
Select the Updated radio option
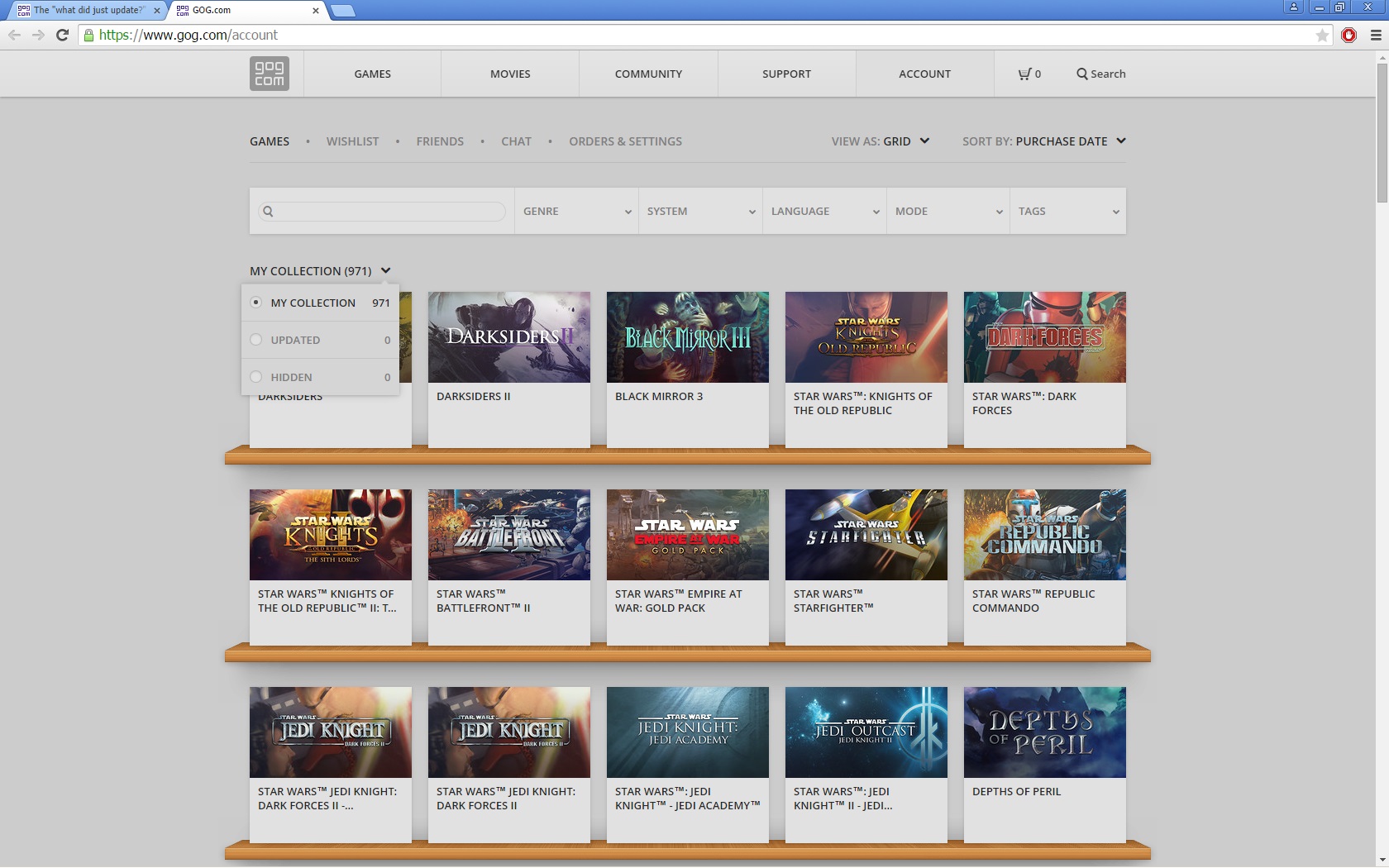coord(256,340)
